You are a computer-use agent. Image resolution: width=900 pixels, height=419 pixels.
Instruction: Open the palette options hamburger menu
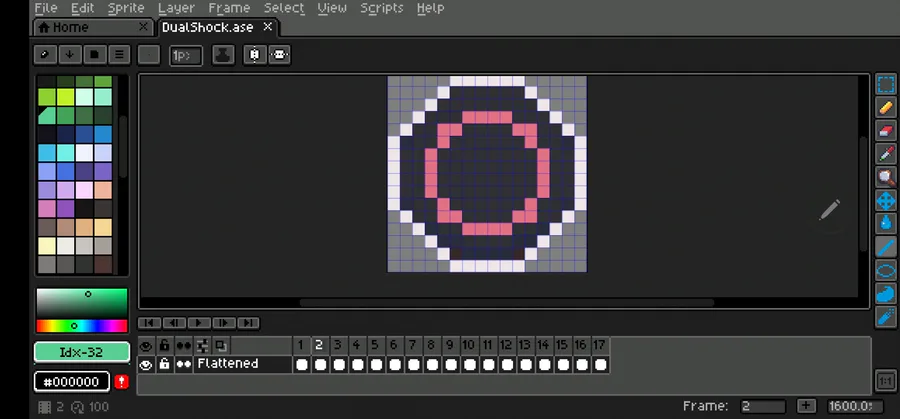(119, 55)
